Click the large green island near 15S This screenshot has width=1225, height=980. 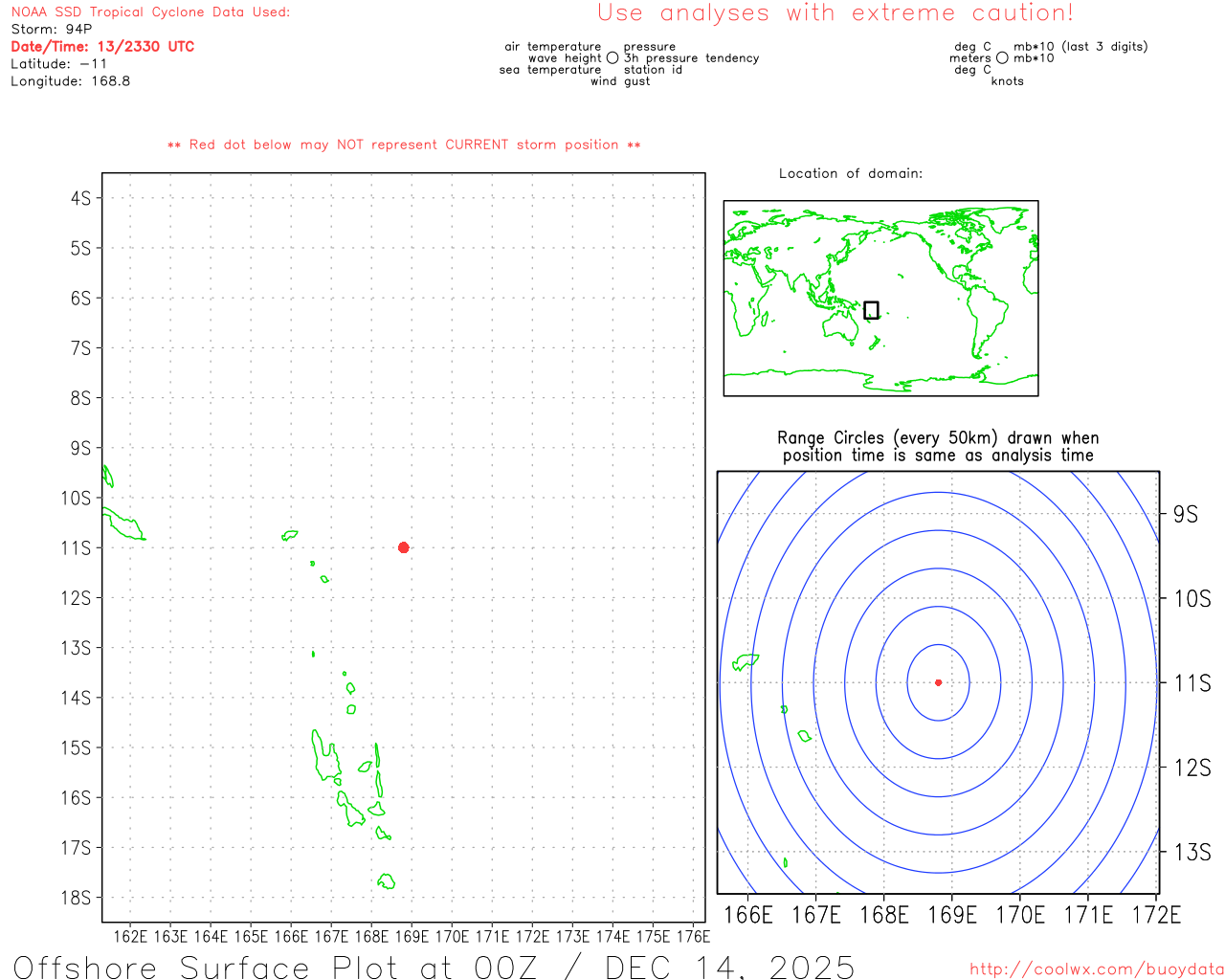[x=325, y=756]
